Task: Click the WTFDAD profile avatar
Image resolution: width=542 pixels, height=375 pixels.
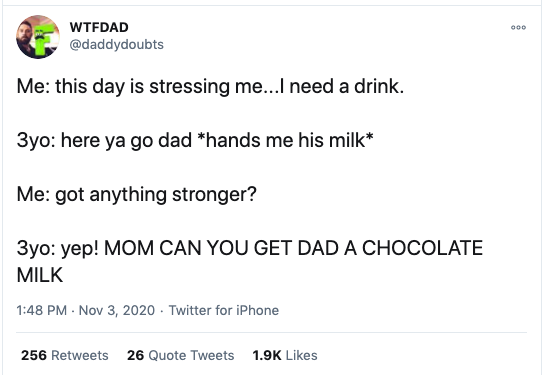Action: click(38, 37)
